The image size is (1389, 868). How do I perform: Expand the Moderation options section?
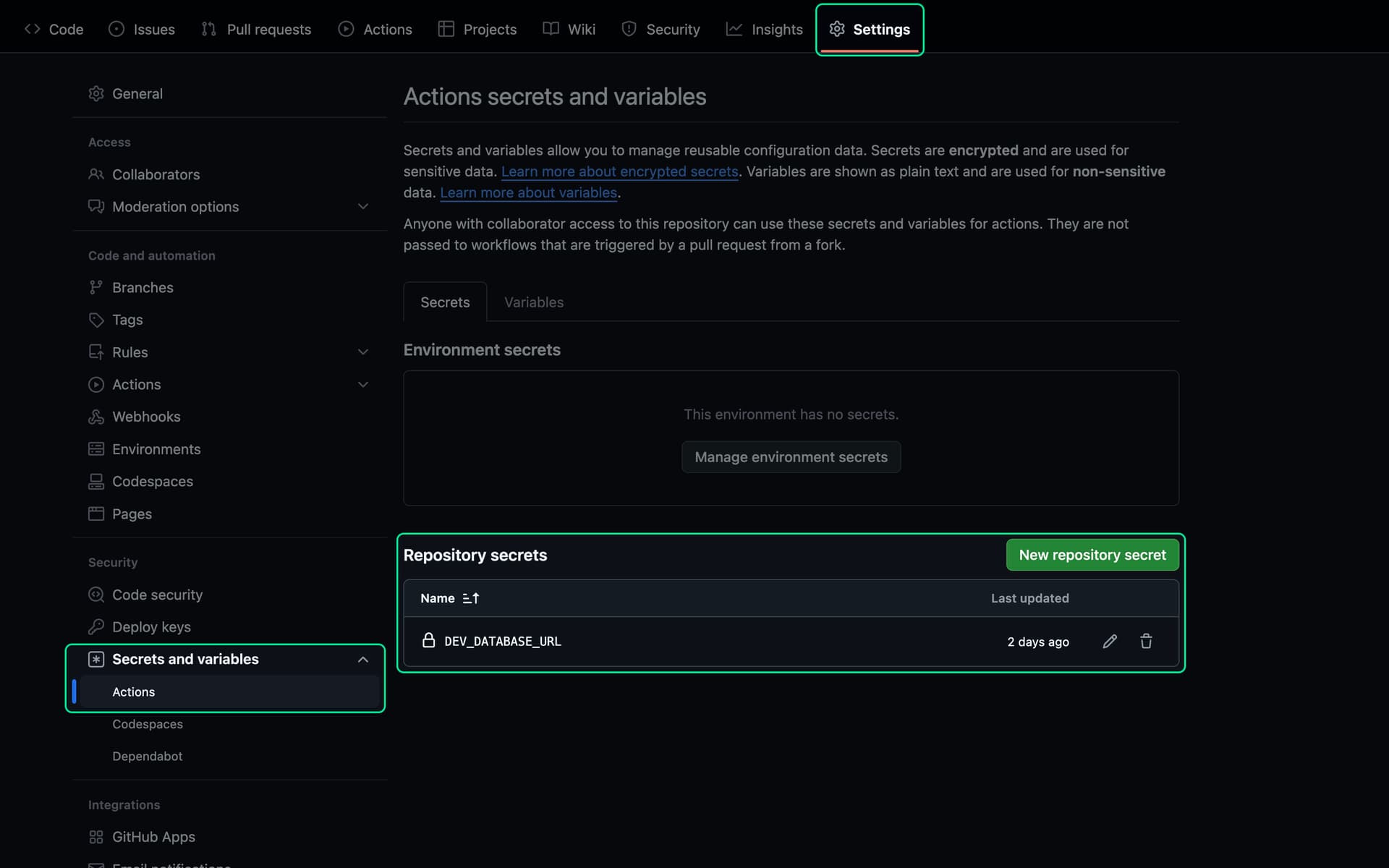click(363, 206)
